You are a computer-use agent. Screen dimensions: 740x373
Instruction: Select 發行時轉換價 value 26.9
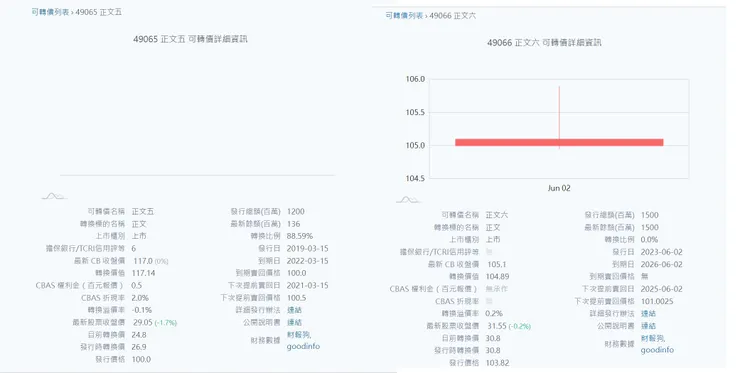click(139, 347)
